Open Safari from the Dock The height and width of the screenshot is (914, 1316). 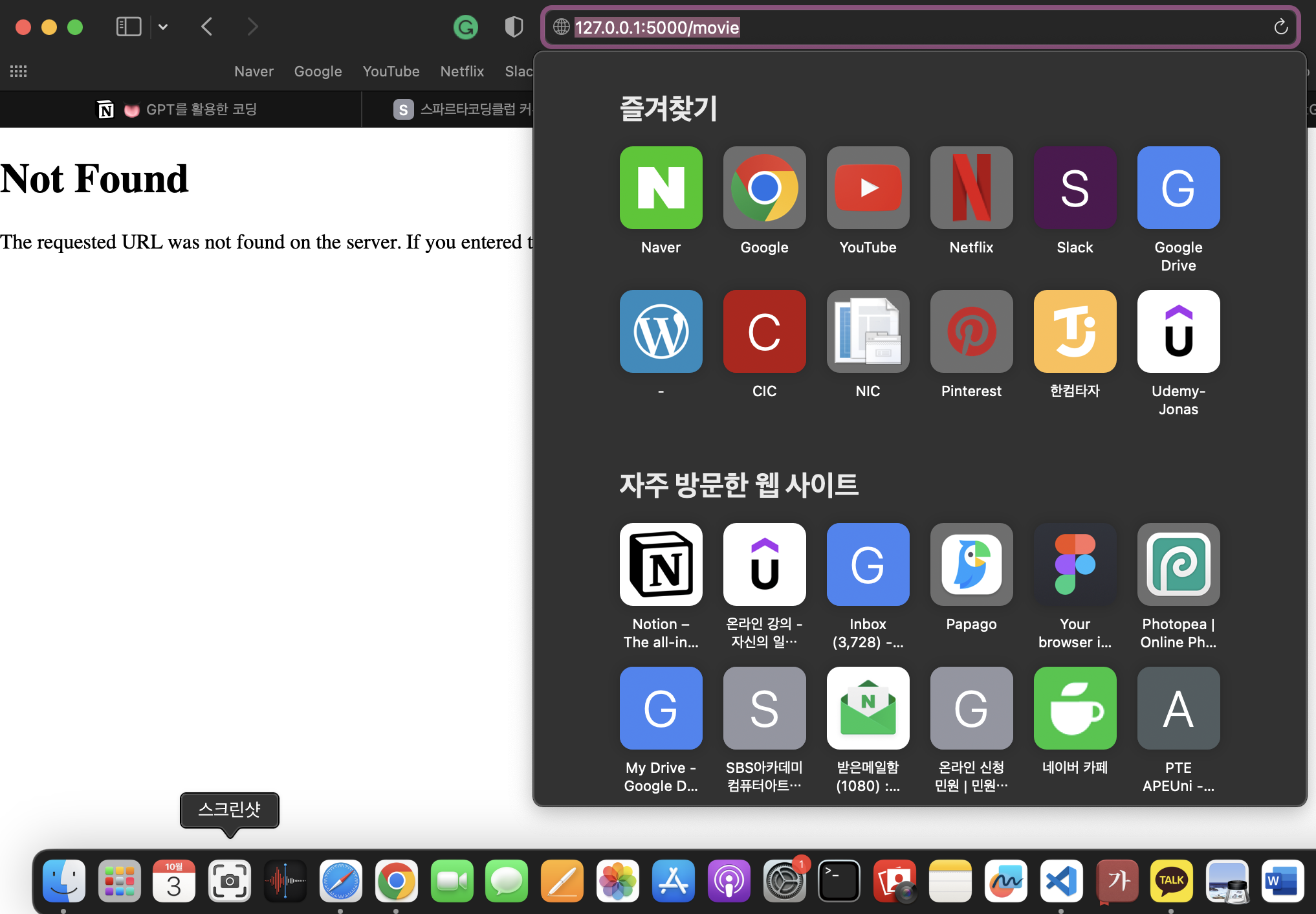(x=340, y=880)
